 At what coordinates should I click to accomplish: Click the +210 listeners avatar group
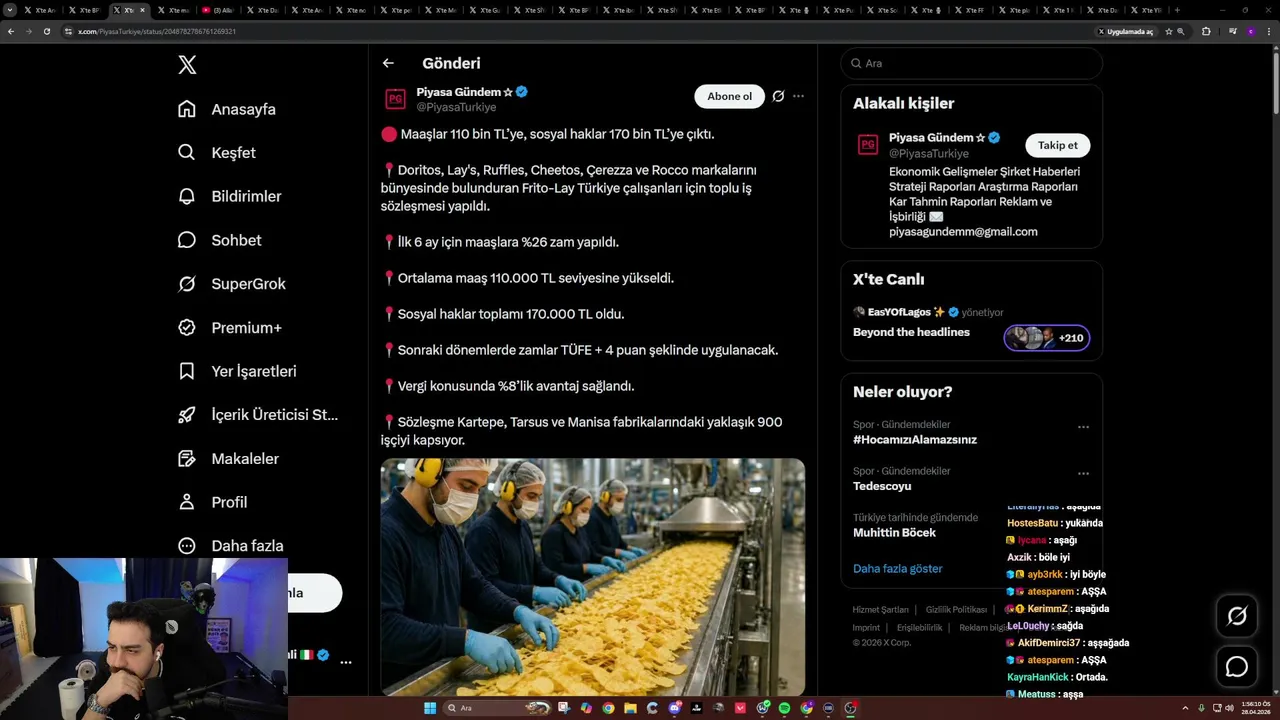1047,338
